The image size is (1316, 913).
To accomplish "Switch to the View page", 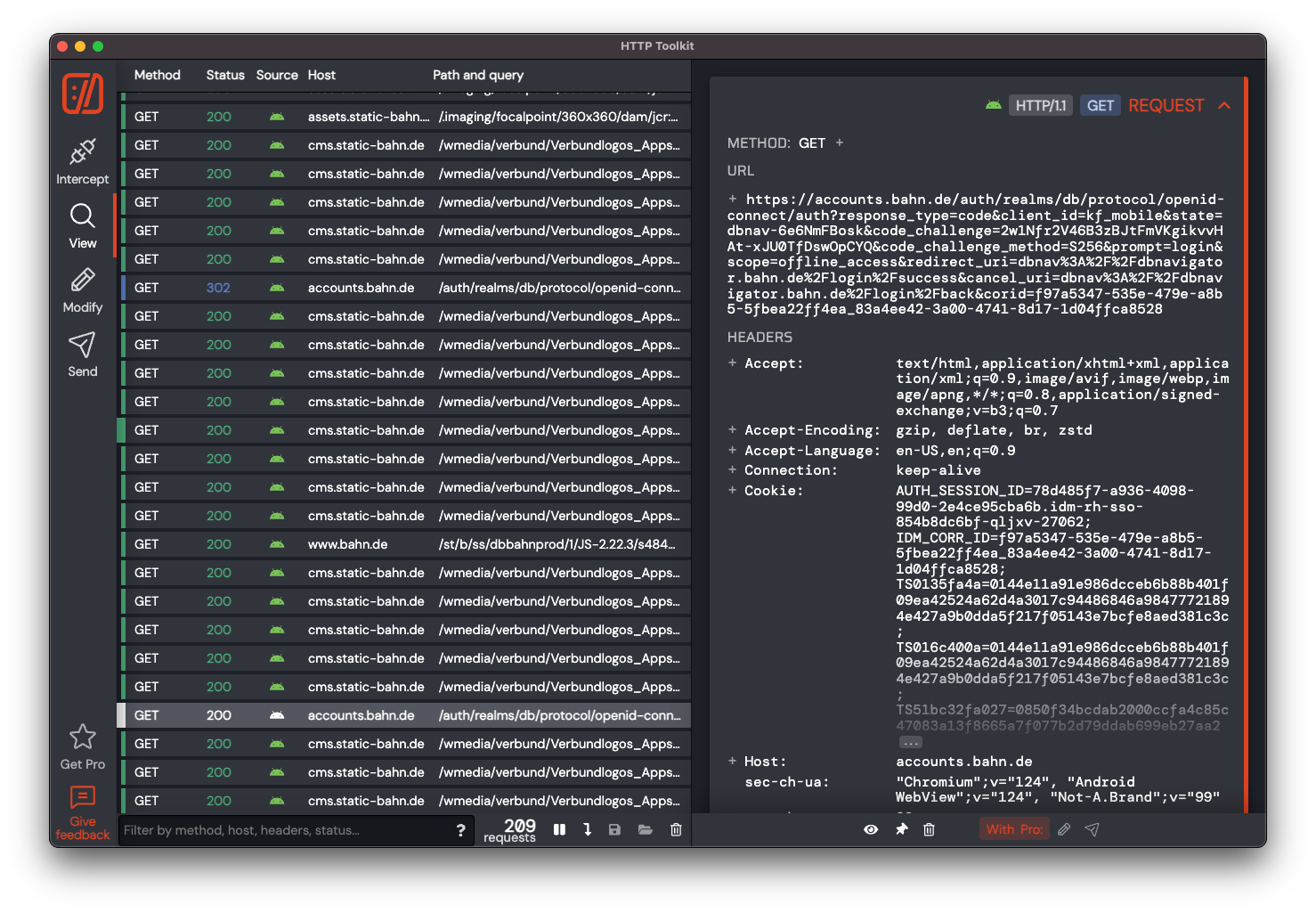I will pos(83,226).
